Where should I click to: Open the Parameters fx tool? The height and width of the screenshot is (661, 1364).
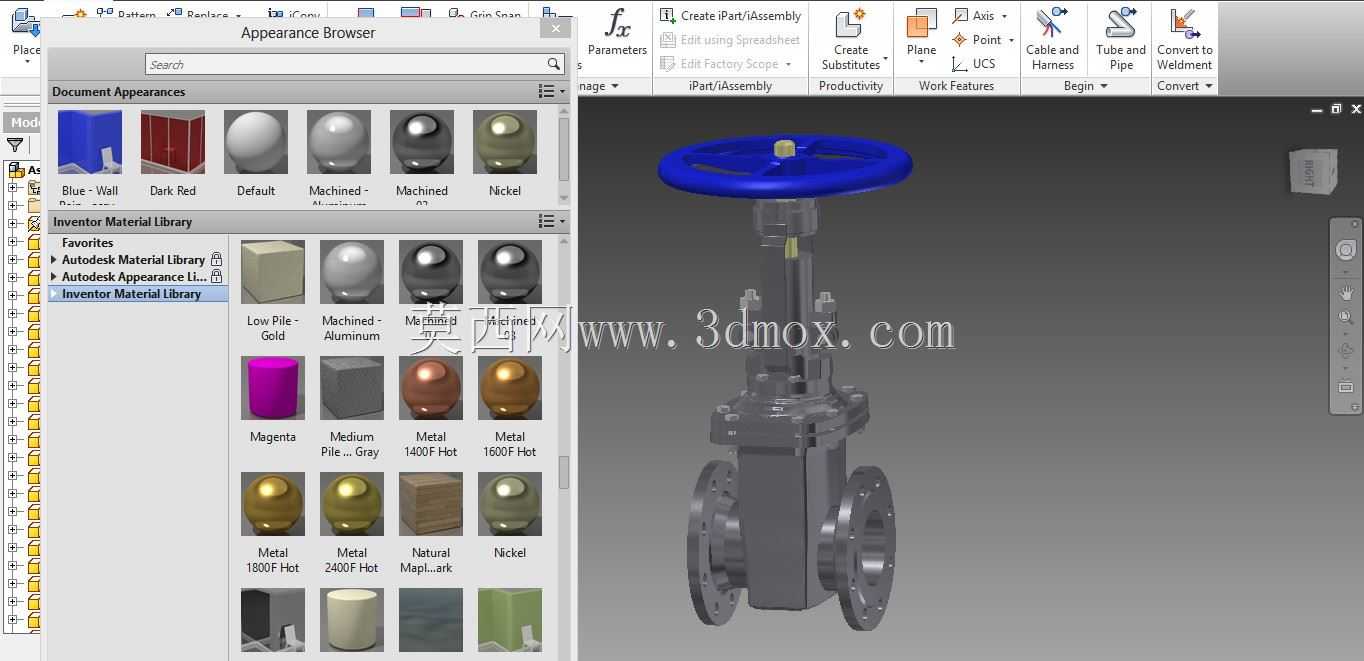click(x=617, y=33)
